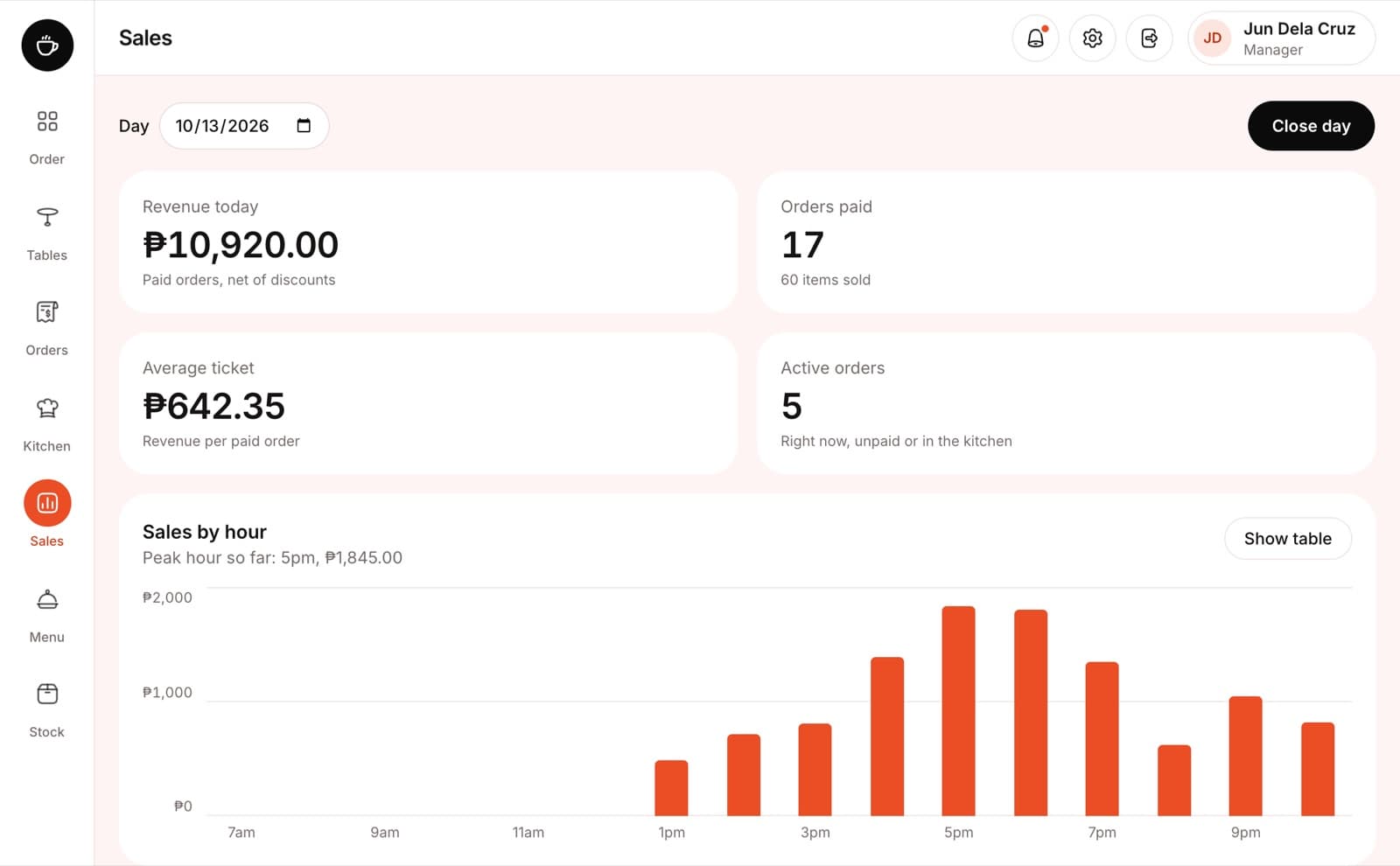Click the coffee cup app logo
1400x866 pixels.
(47, 45)
